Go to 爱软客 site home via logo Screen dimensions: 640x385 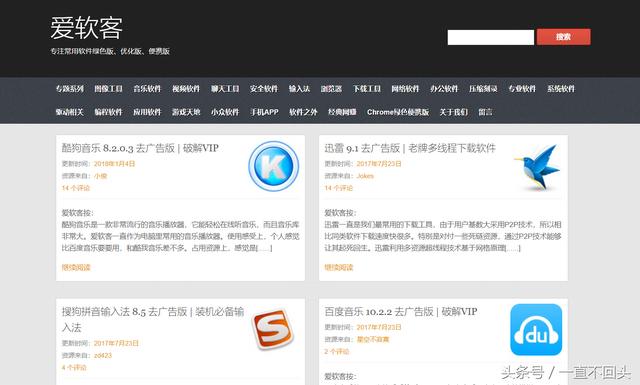(86, 28)
